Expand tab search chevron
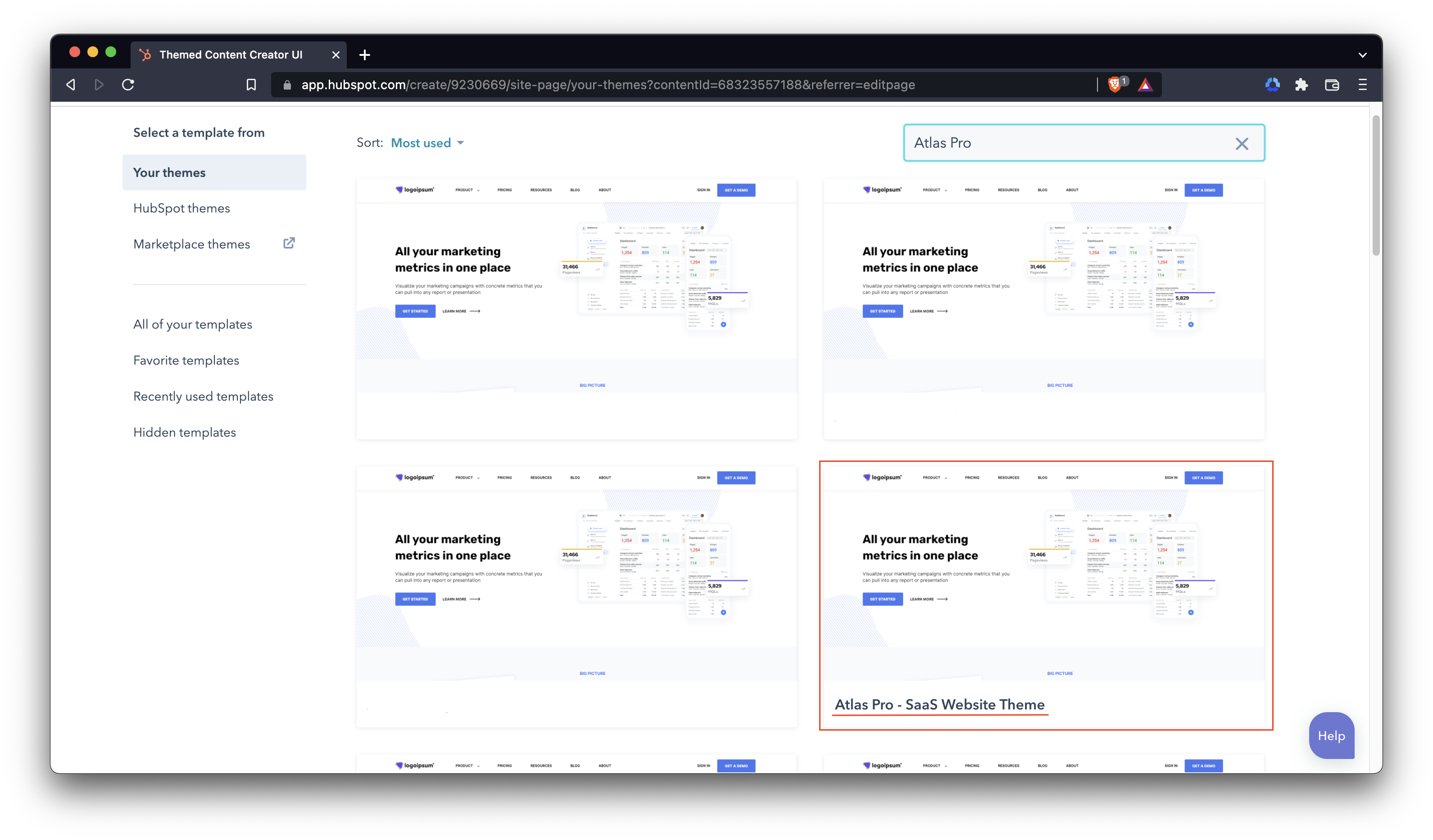 [1362, 55]
